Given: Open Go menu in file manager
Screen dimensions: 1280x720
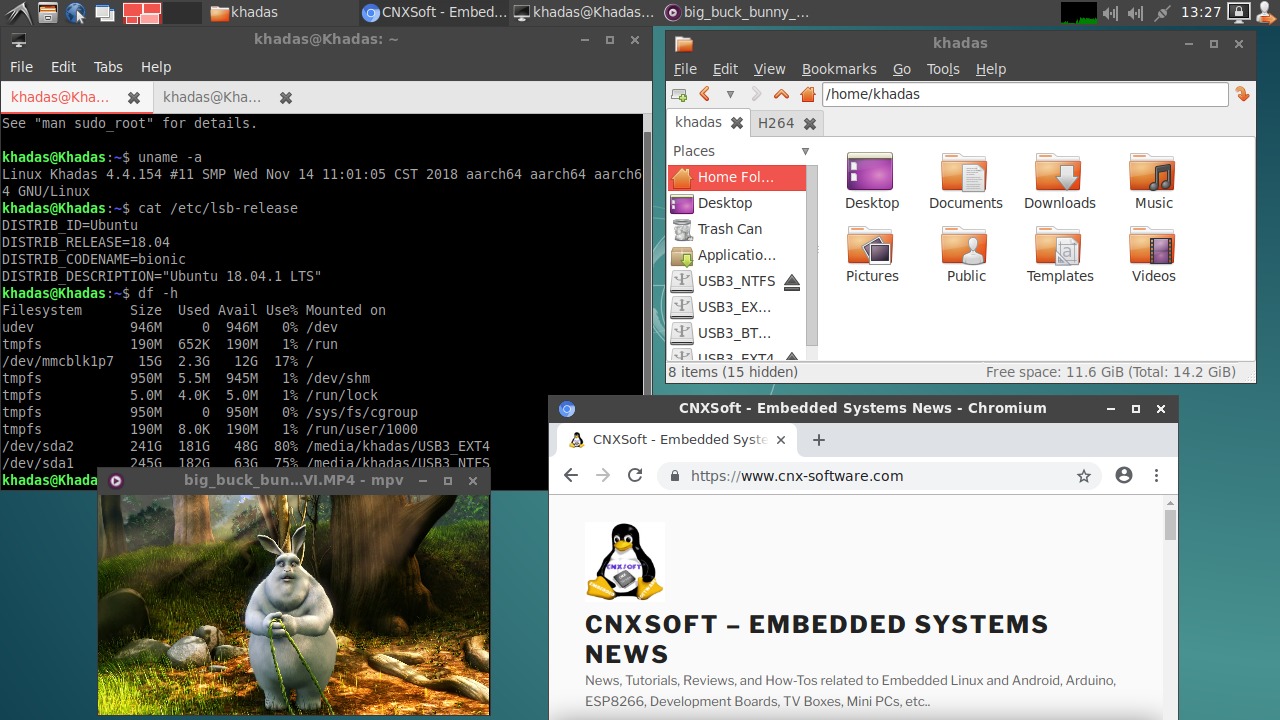Looking at the screenshot, I should (902, 69).
